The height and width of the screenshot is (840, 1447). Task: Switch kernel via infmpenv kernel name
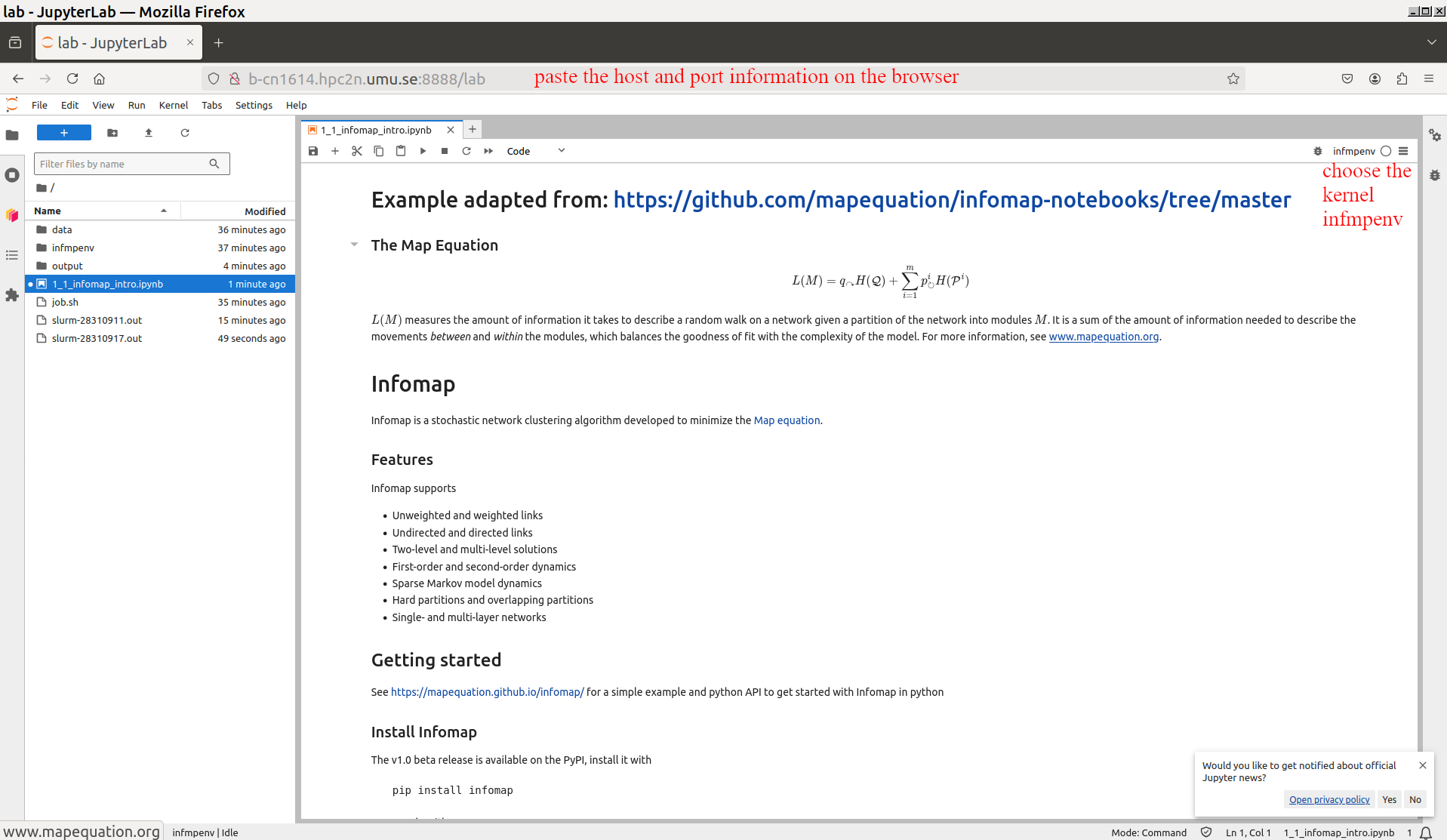pyautogui.click(x=1353, y=151)
